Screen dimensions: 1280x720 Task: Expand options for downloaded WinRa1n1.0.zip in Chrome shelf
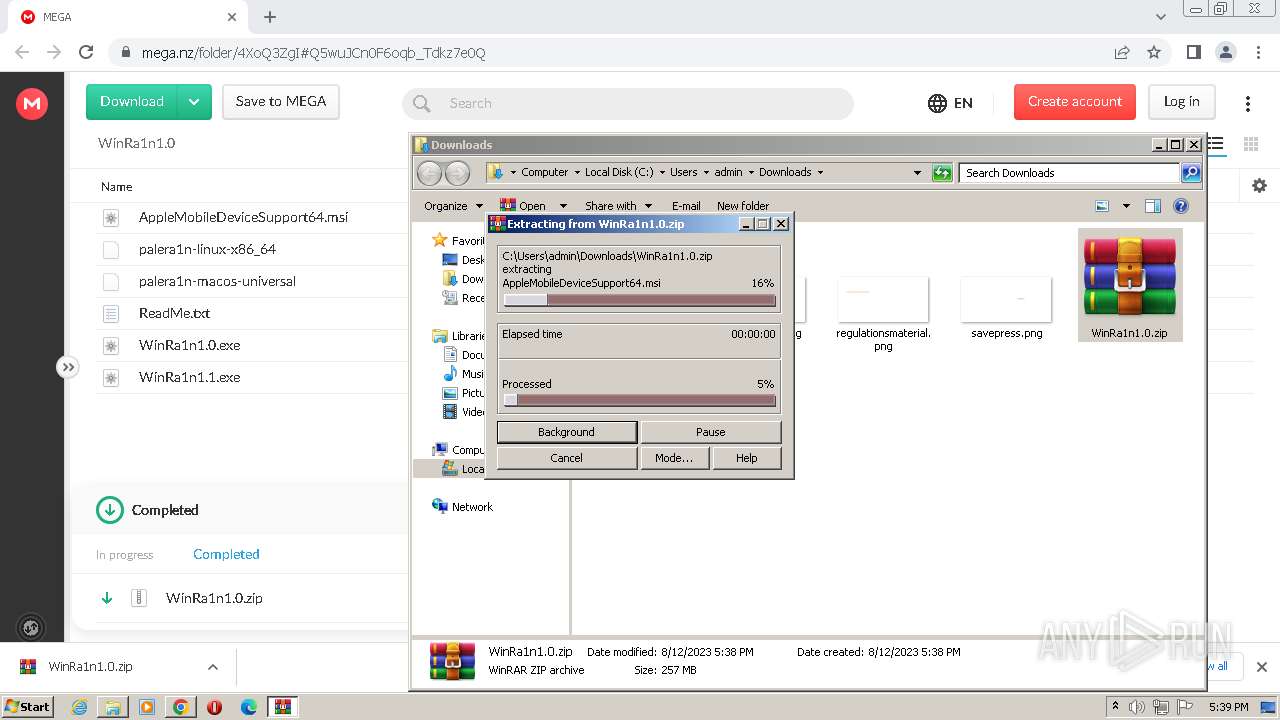pyautogui.click(x=212, y=667)
